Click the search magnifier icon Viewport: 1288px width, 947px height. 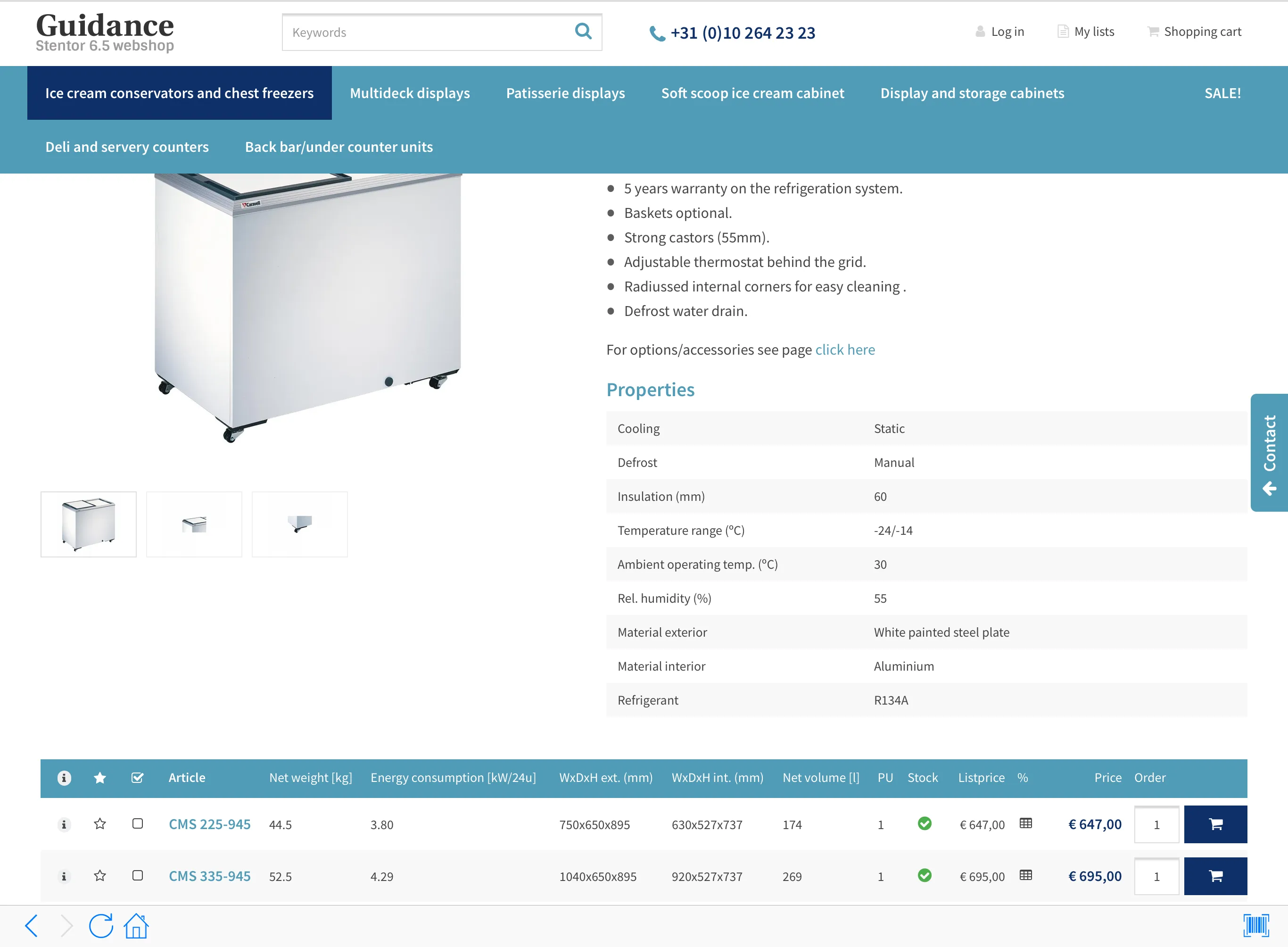pyautogui.click(x=584, y=32)
